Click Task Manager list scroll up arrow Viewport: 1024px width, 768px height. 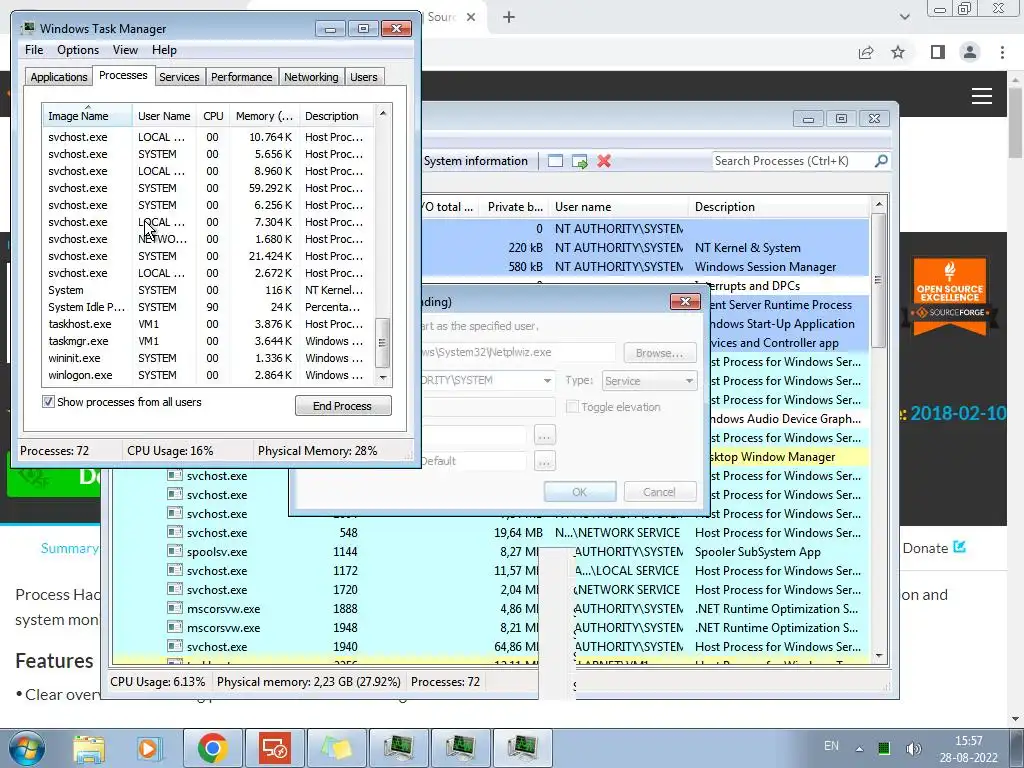[x=383, y=113]
